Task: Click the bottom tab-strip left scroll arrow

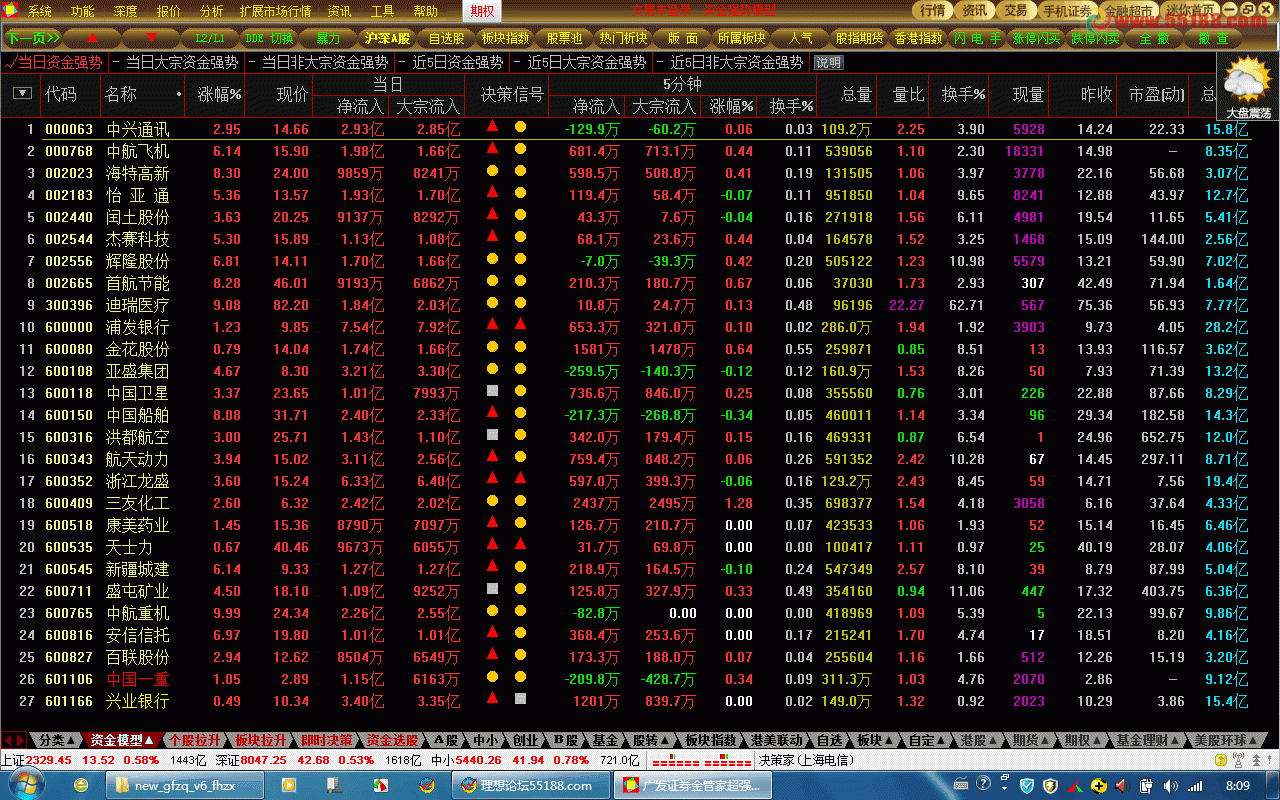Action: coord(9,740)
